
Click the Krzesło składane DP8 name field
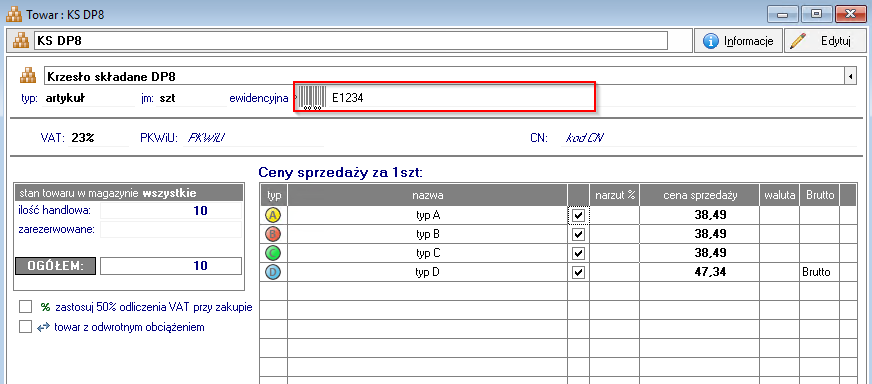(x=444, y=76)
